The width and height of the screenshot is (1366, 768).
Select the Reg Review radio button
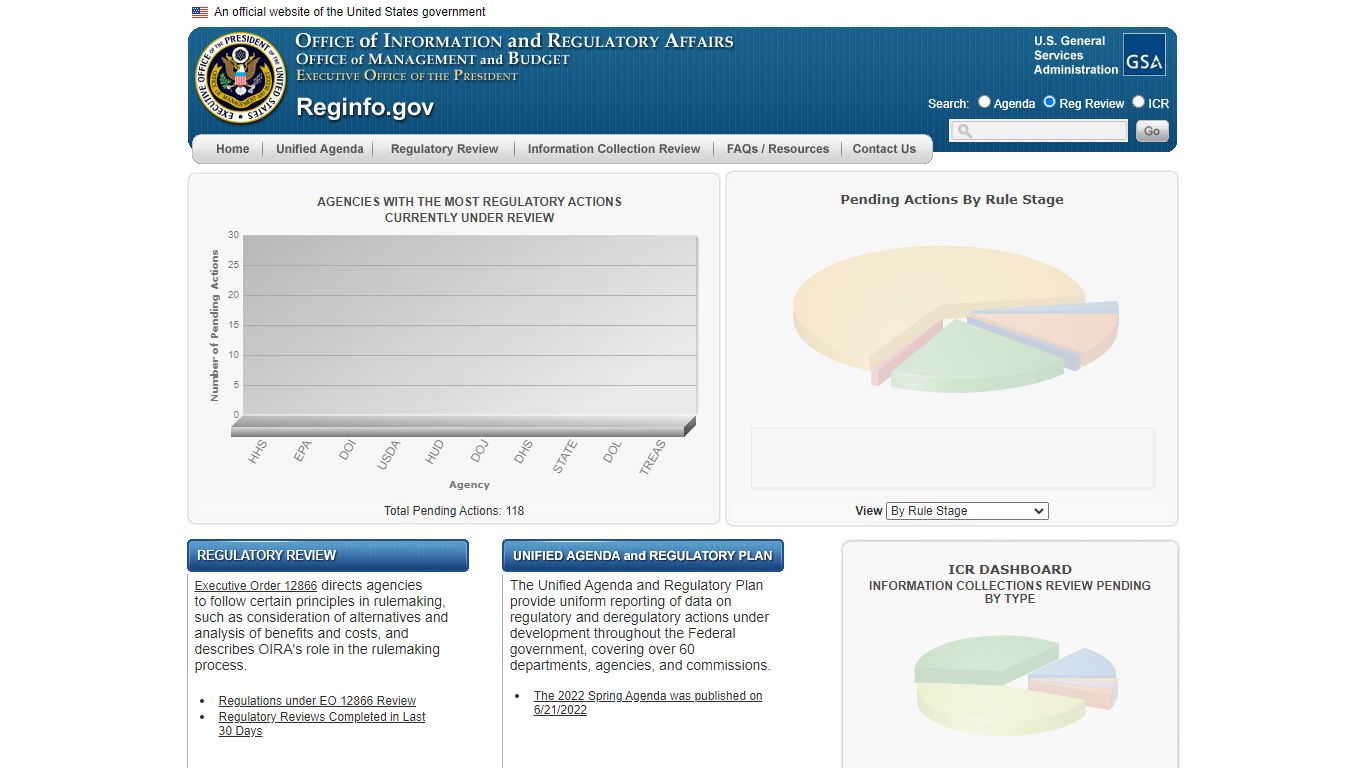point(1049,102)
